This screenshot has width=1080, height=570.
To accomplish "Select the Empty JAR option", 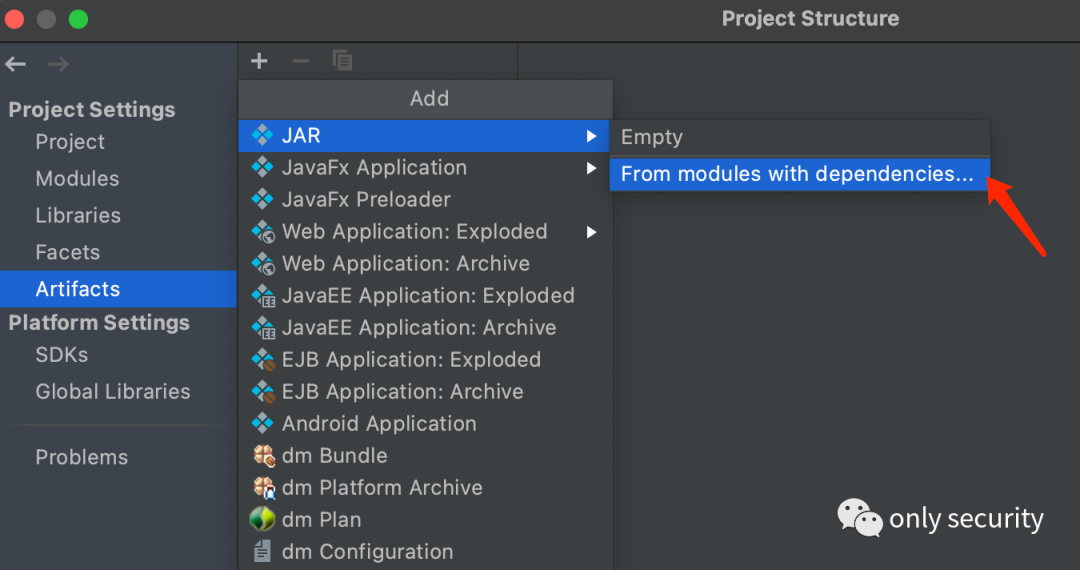I will point(652,137).
